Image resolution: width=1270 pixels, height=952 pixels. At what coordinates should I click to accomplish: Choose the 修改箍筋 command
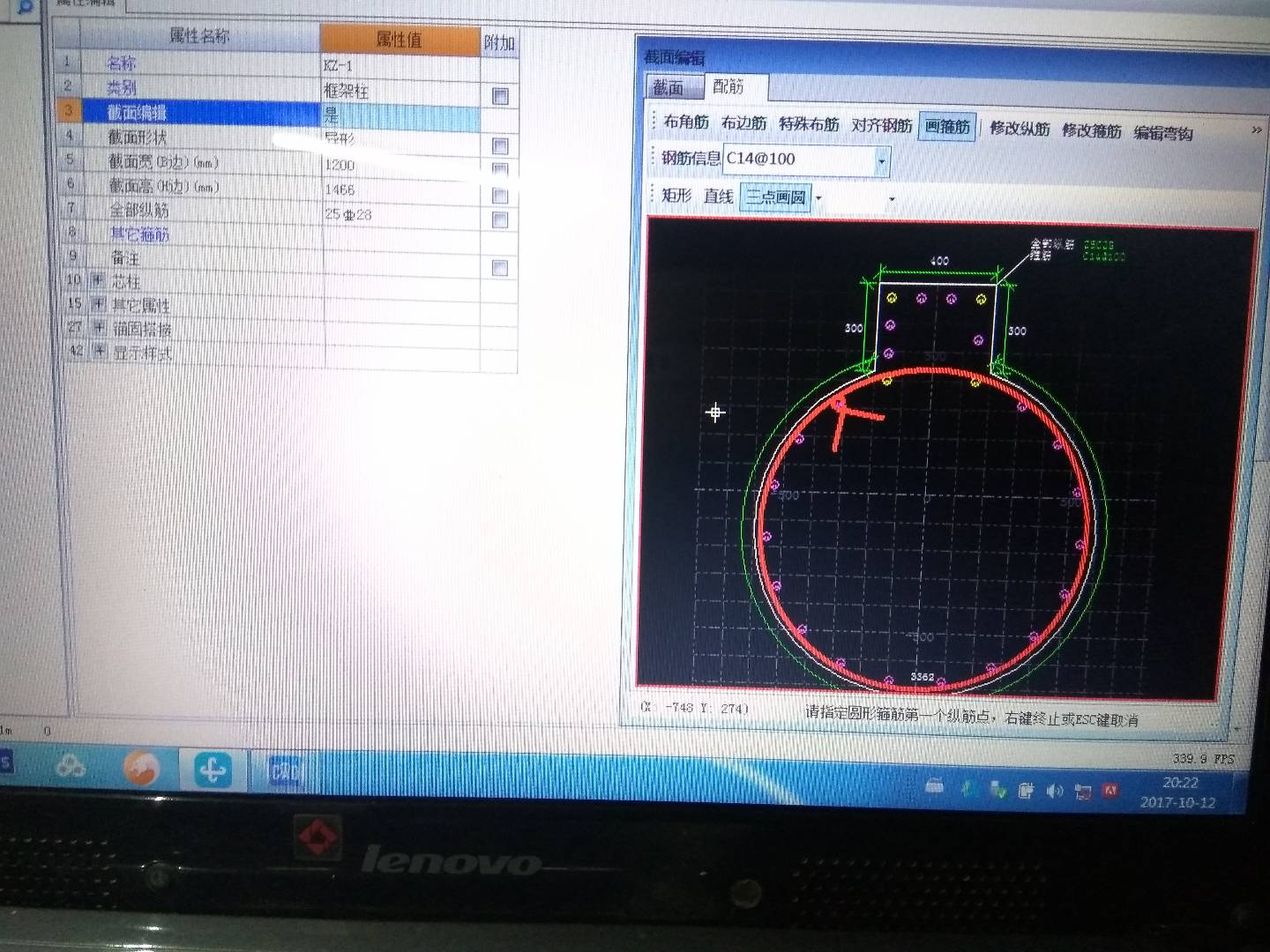coord(1091,130)
